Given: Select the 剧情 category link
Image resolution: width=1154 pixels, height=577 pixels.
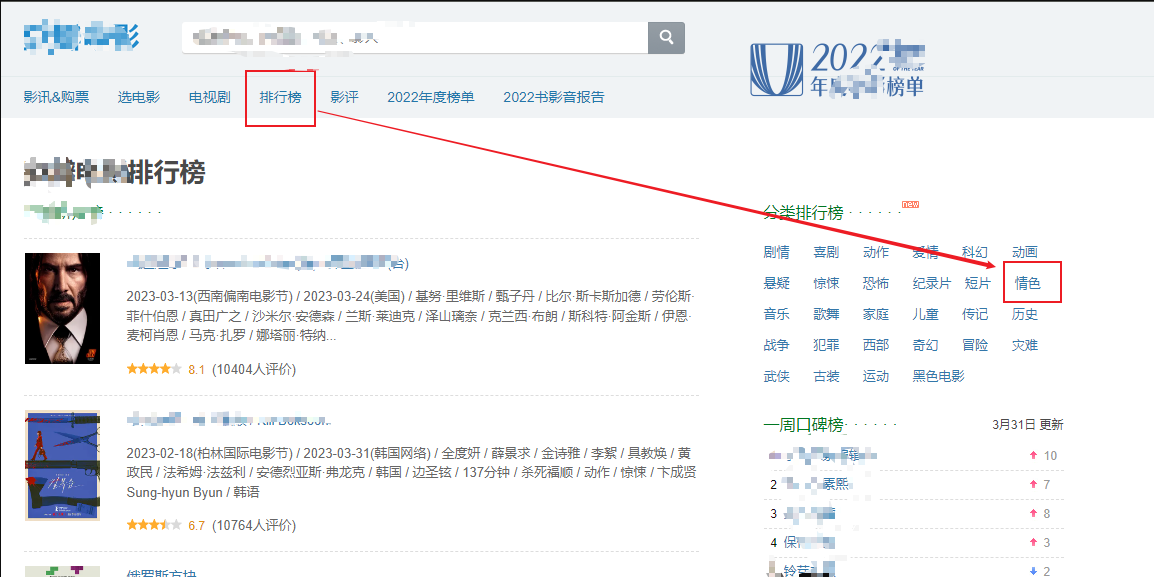Looking at the screenshot, I should point(776,252).
